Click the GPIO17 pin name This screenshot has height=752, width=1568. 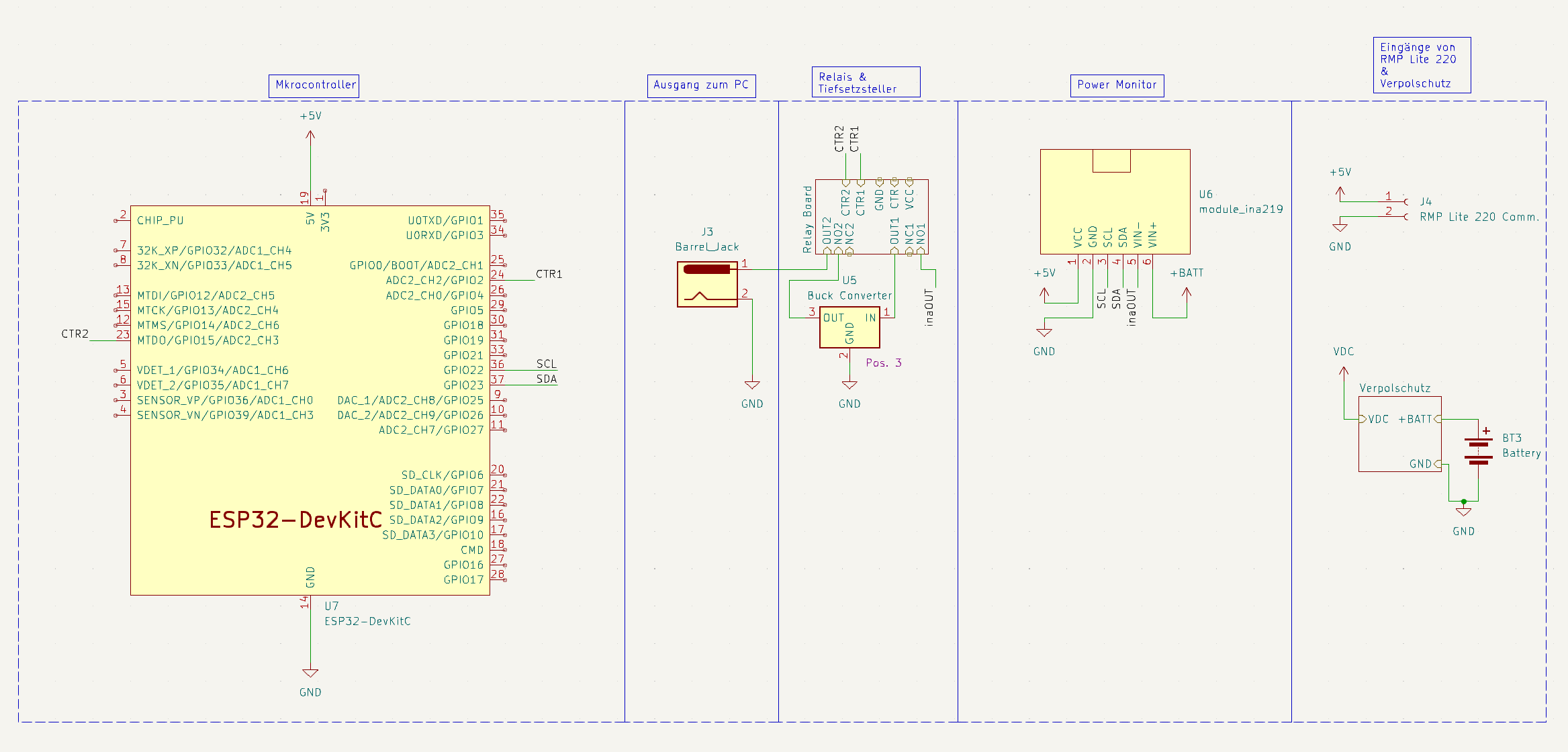click(463, 579)
